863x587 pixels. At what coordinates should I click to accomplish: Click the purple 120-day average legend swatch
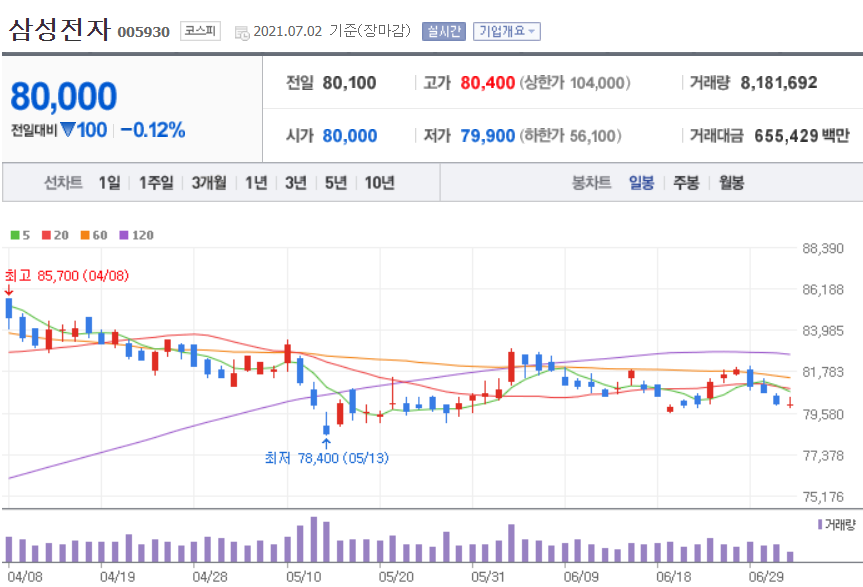[x=124, y=235]
